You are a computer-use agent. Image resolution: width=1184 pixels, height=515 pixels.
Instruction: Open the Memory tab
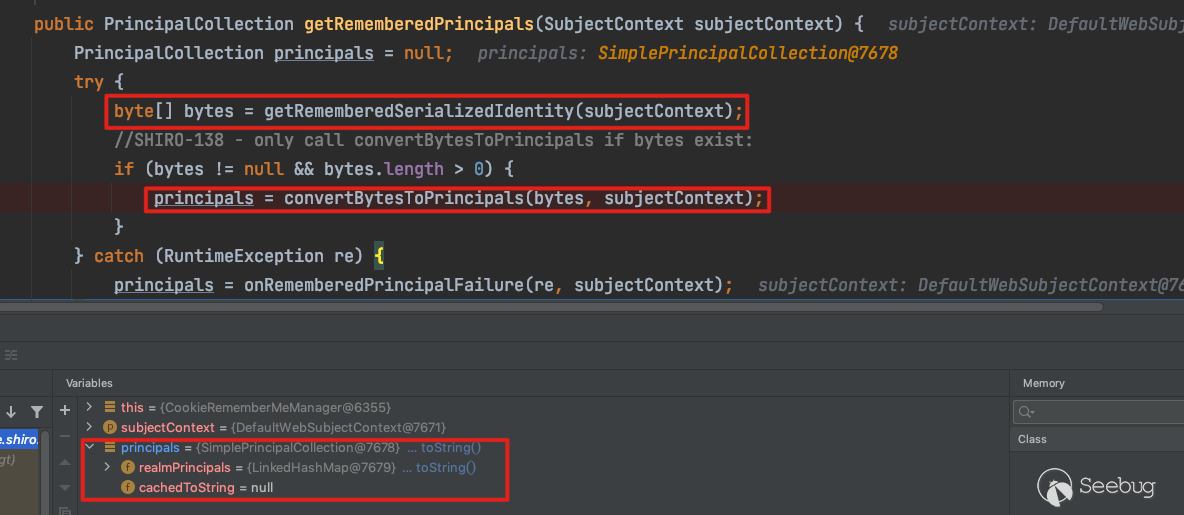[1043, 383]
